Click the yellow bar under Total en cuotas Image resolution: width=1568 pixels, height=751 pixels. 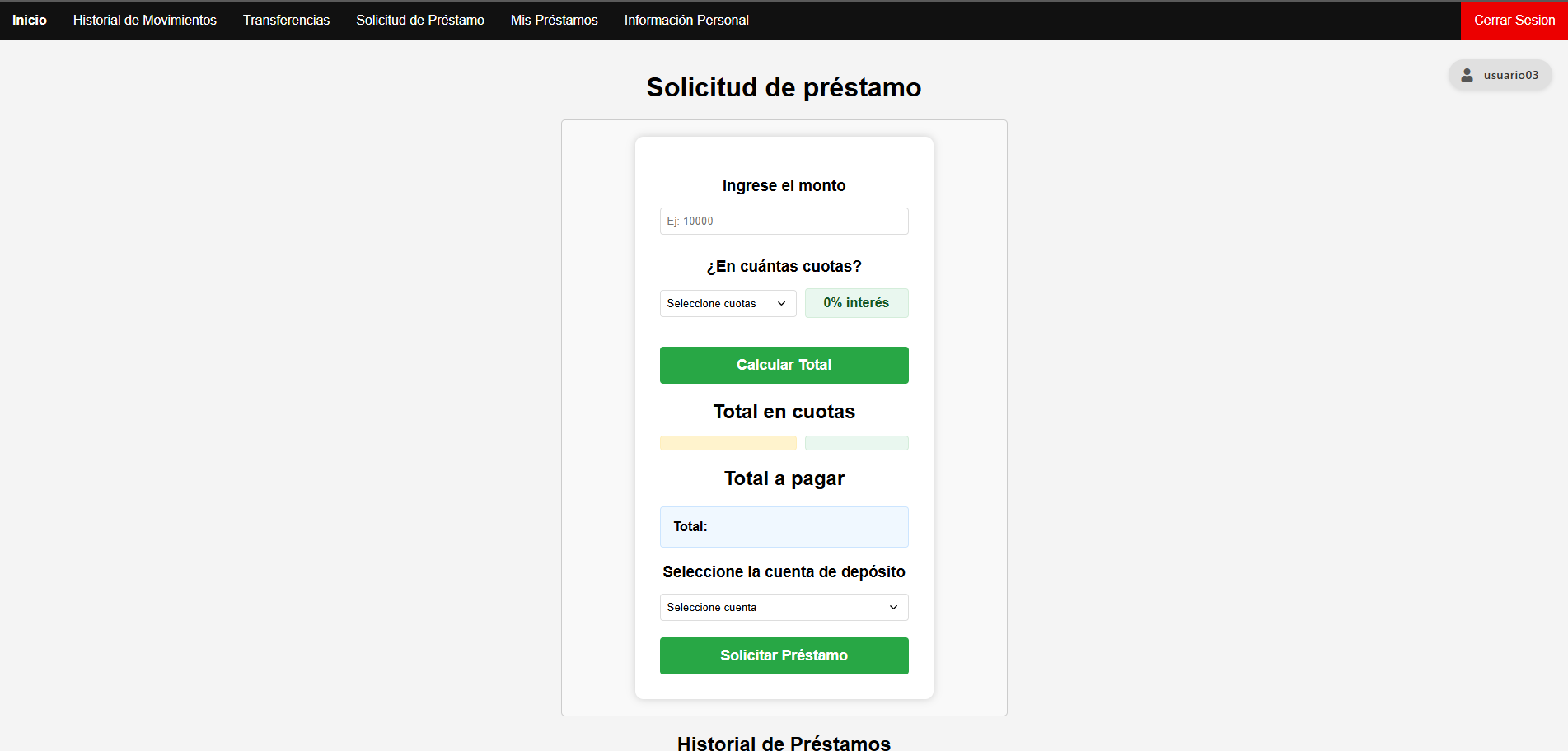coord(728,443)
